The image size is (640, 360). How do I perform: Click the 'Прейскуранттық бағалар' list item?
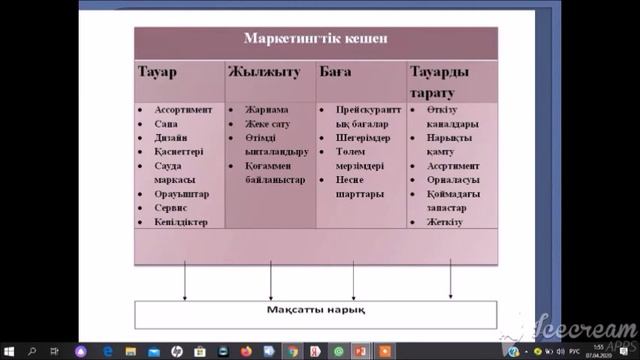click(x=369, y=117)
